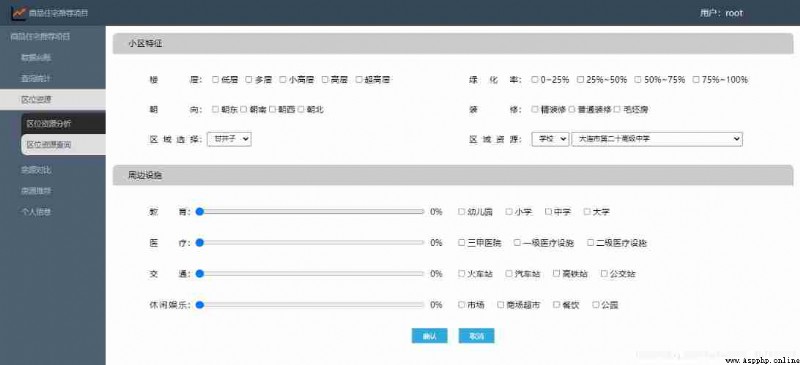Click the blue 取消 cancel button

476,336
